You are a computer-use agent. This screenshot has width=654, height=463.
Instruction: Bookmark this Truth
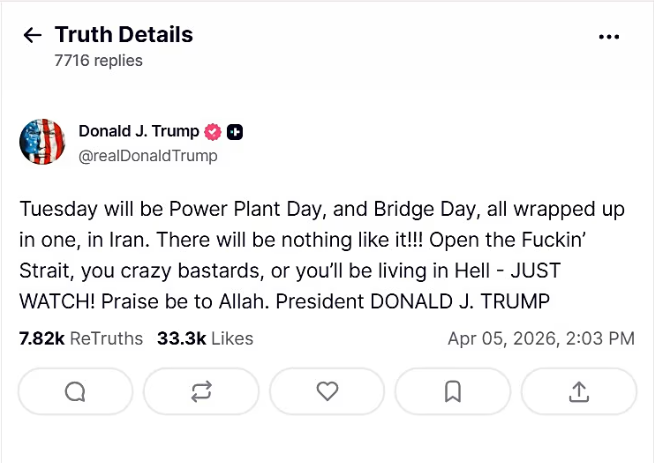click(453, 393)
